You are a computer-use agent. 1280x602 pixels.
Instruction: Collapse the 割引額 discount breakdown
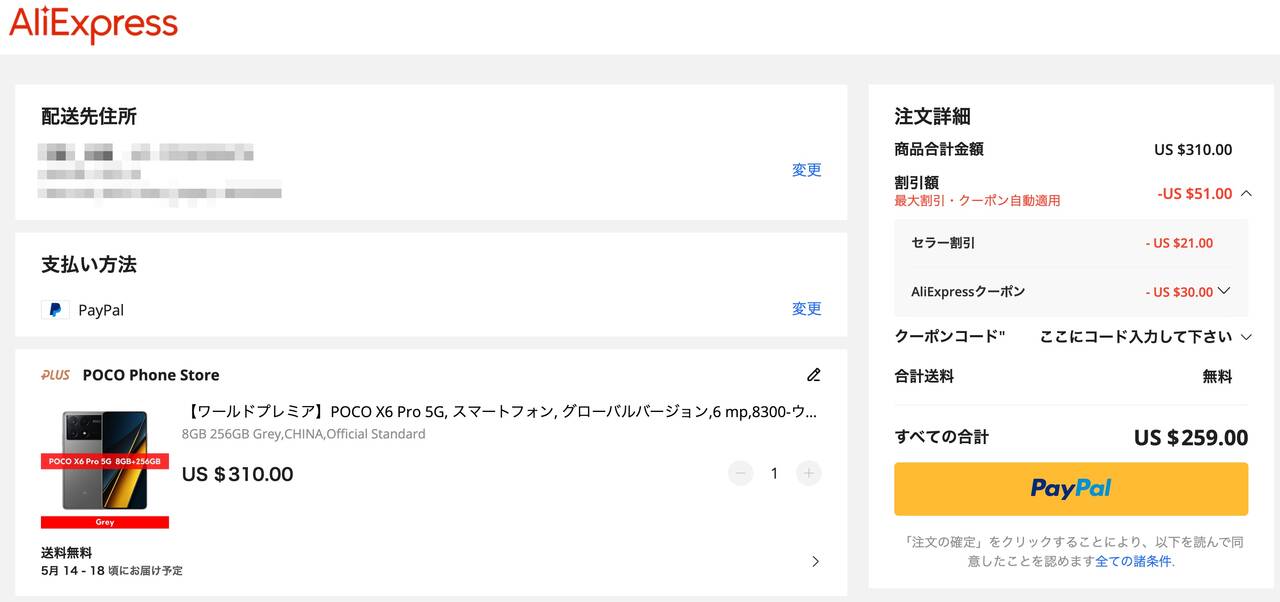pyautogui.click(x=1245, y=194)
